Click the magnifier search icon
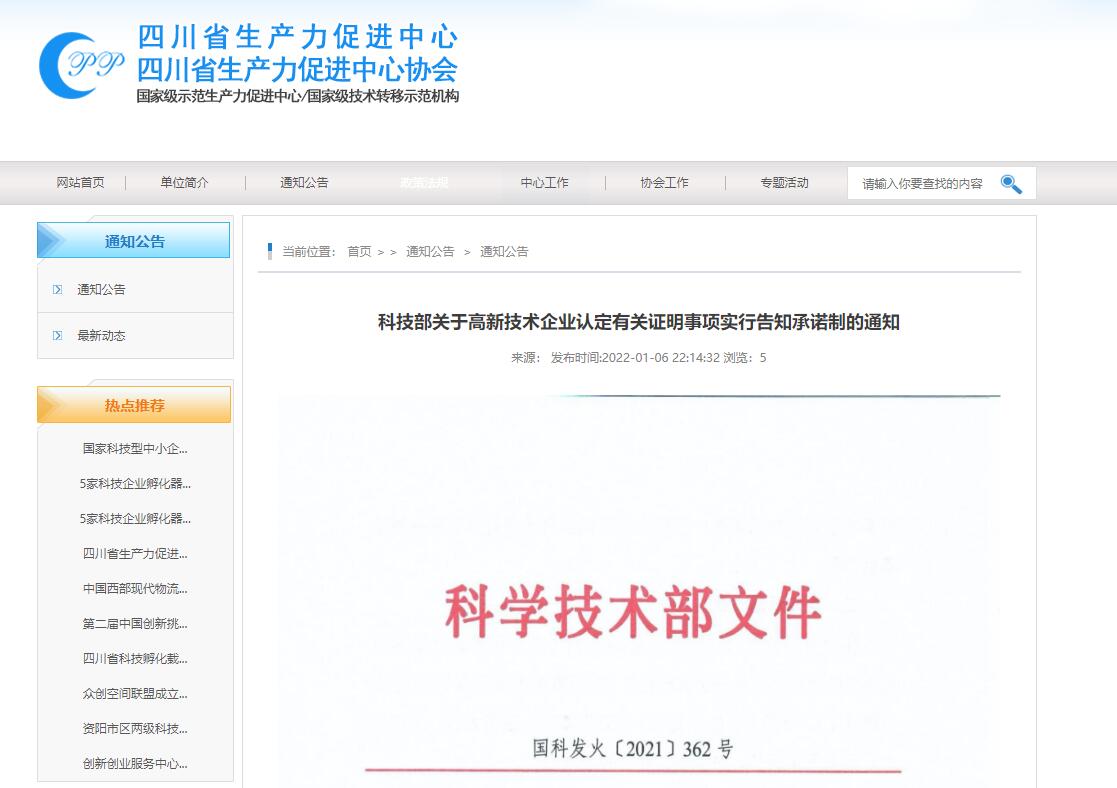This screenshot has height=788, width=1117. coord(1011,184)
